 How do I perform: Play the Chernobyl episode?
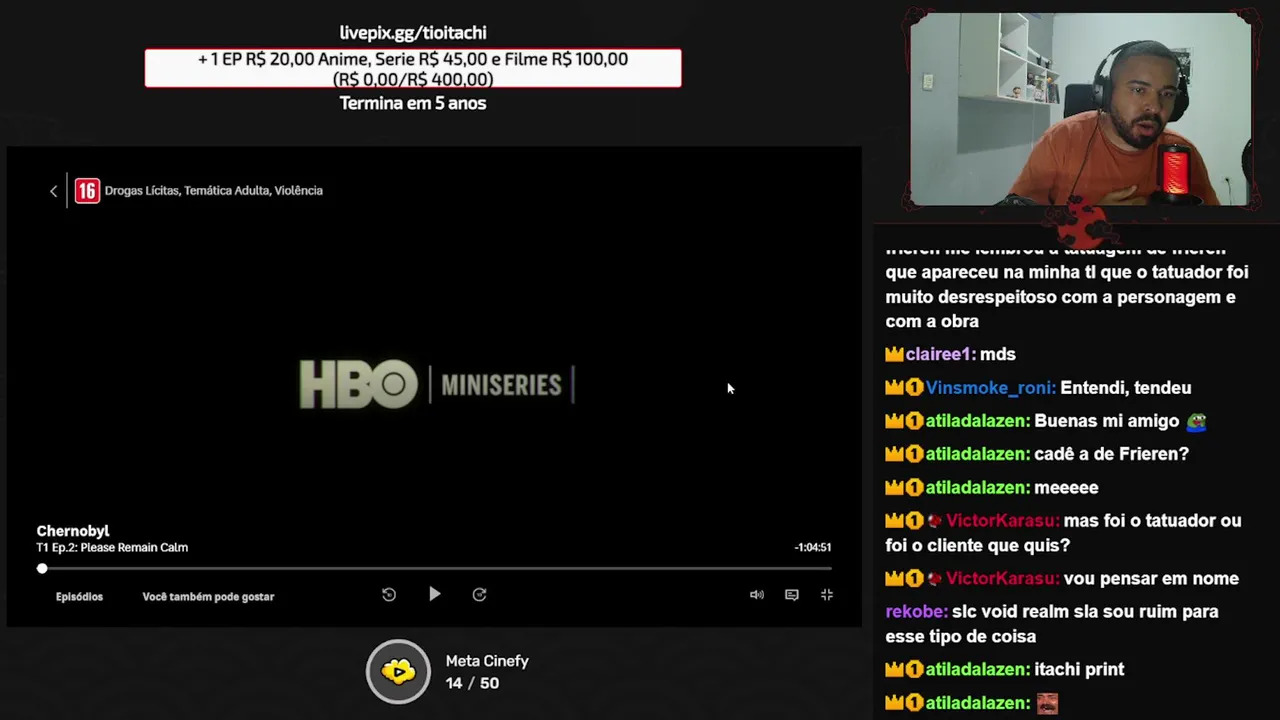(434, 594)
